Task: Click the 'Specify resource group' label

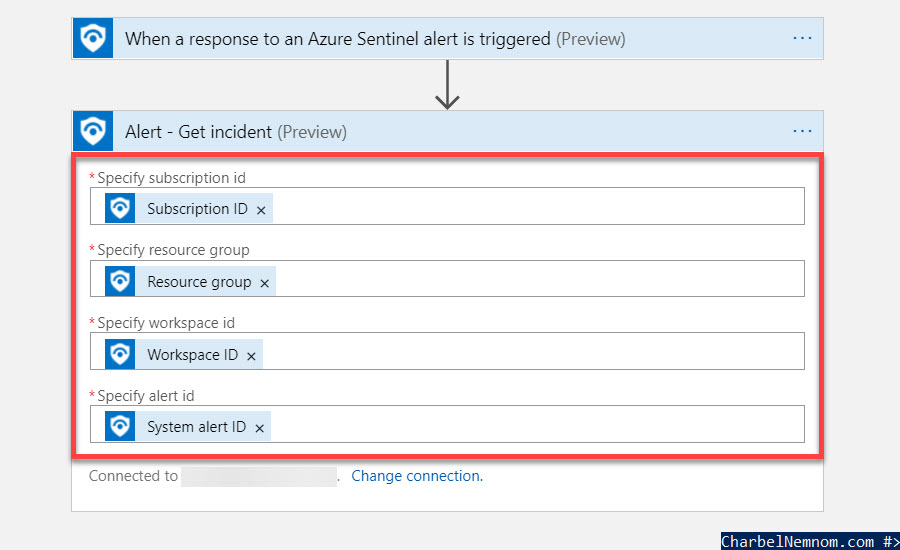Action: (173, 250)
